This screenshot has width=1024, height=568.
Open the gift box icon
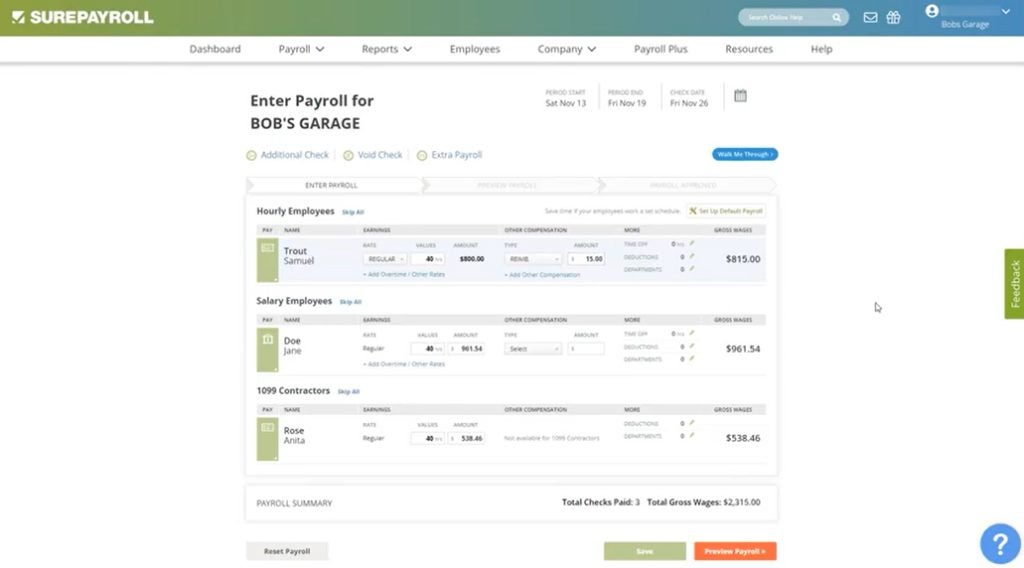pos(893,18)
